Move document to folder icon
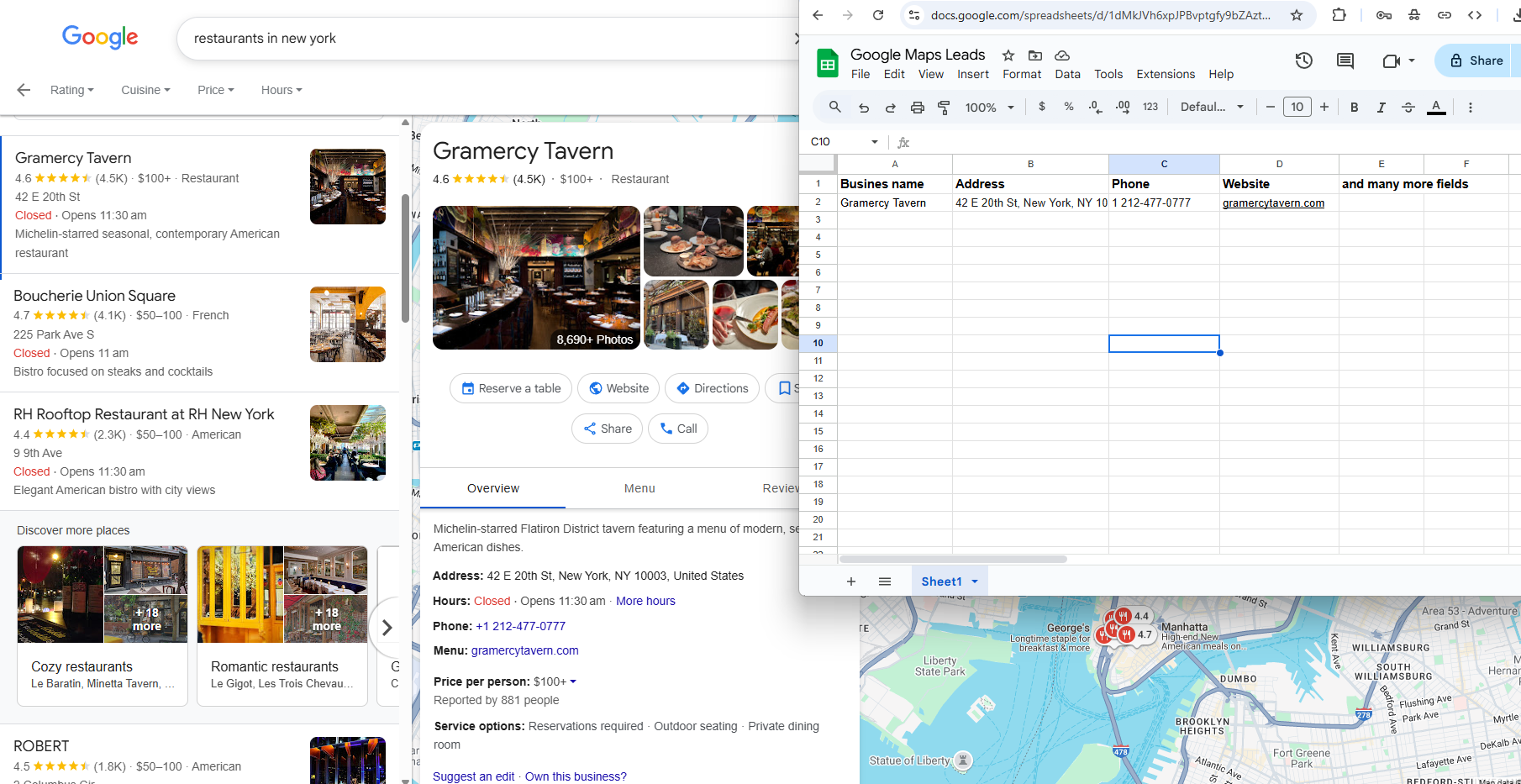The width and height of the screenshot is (1521, 784). (1035, 55)
